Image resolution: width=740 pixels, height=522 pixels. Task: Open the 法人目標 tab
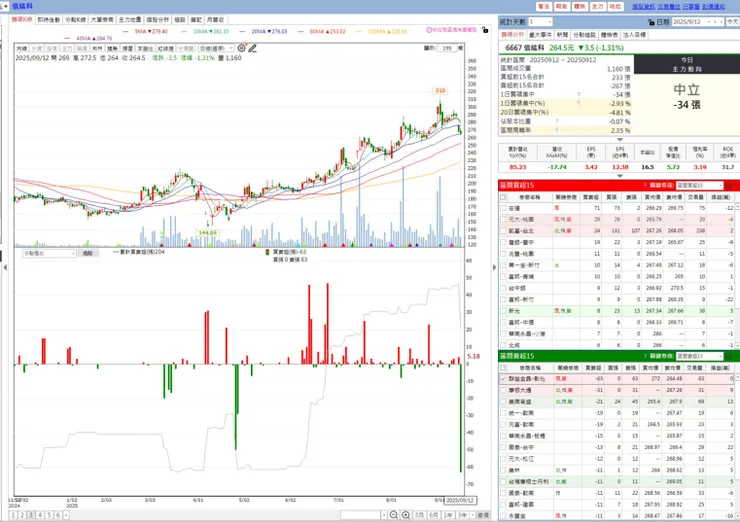pos(634,35)
